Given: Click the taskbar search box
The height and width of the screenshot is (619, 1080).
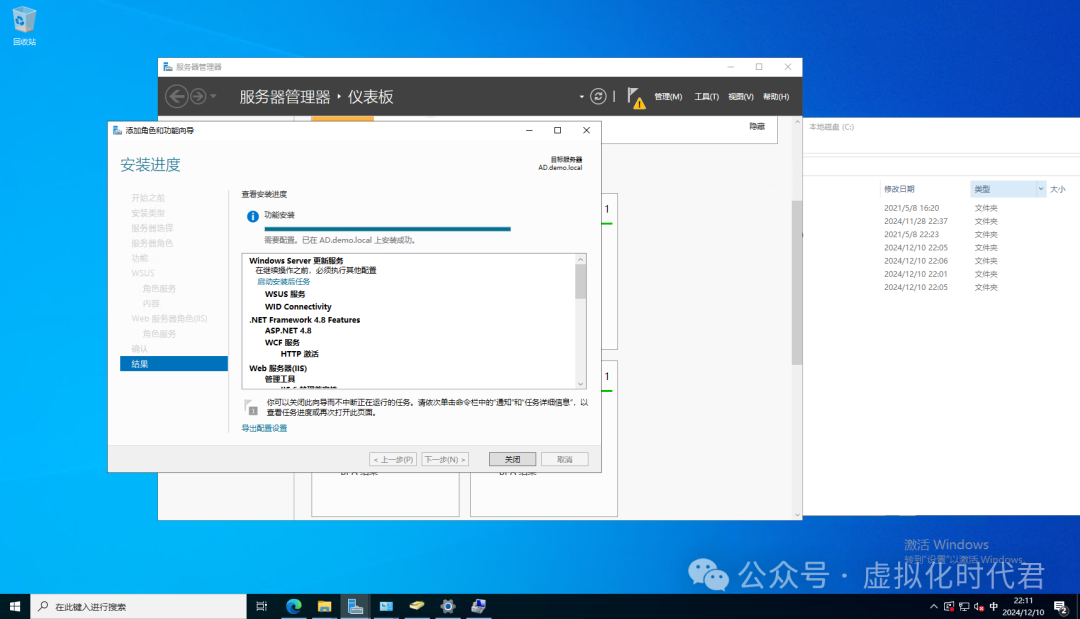Looking at the screenshot, I should coord(138,607).
